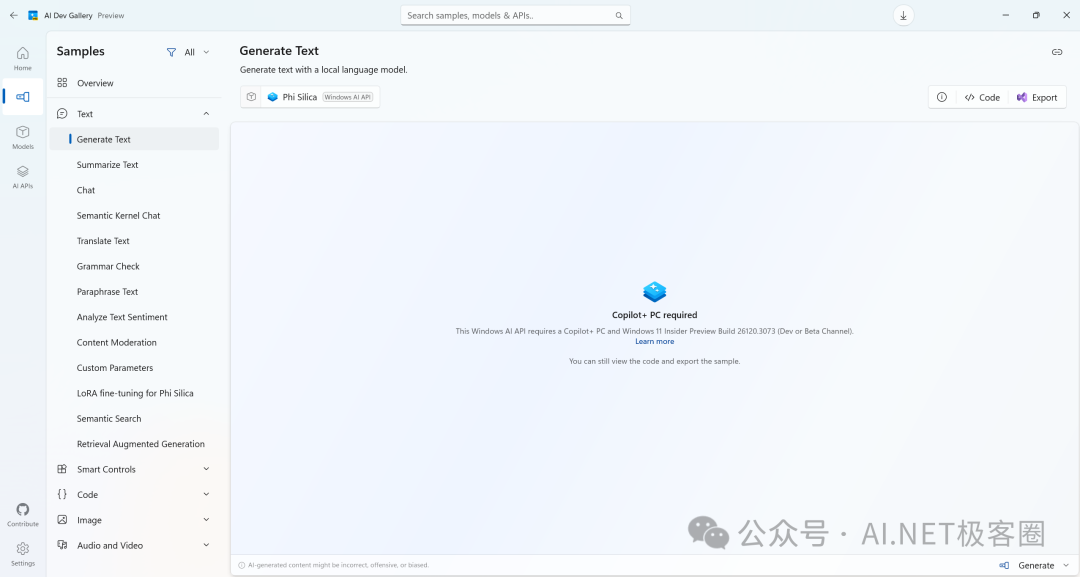
Task: Open the Analyze Text Sentiment sample
Action: click(134, 317)
